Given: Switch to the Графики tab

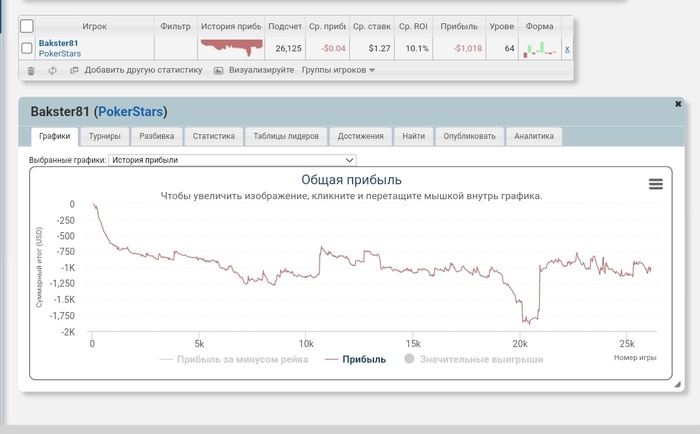Looking at the screenshot, I should point(54,136).
